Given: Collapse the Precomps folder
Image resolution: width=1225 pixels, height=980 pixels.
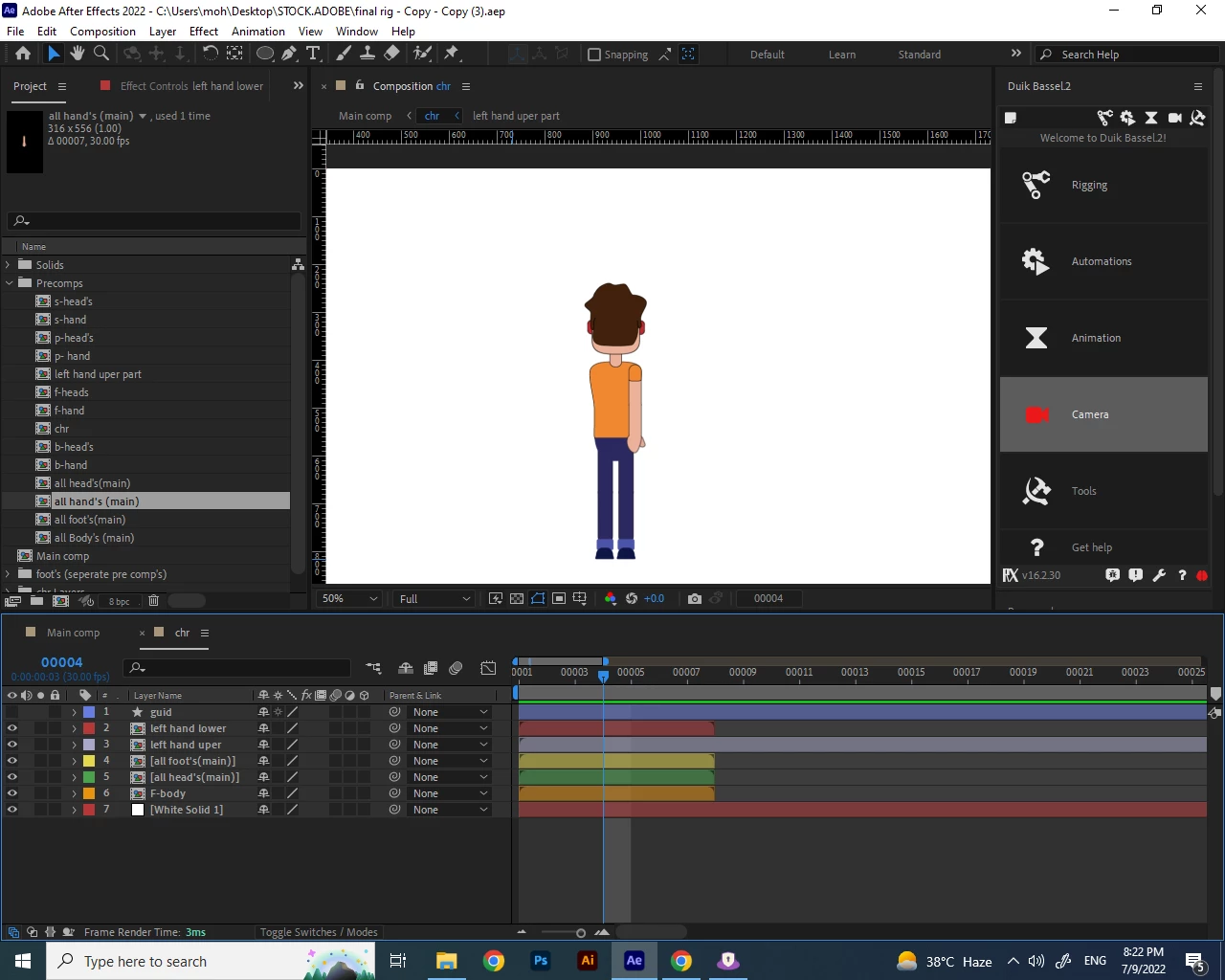Looking at the screenshot, I should click(9, 283).
